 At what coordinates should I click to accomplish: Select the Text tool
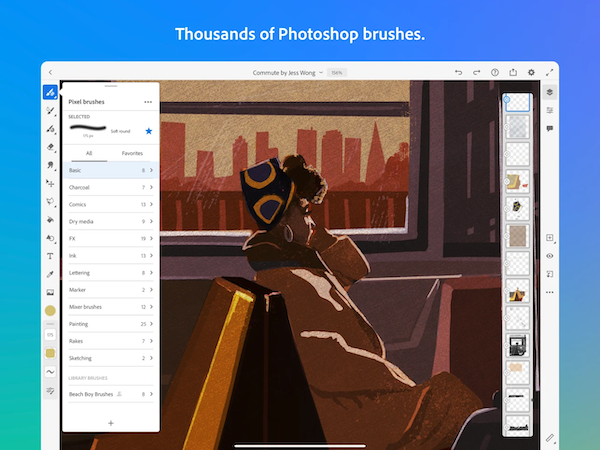(x=50, y=256)
